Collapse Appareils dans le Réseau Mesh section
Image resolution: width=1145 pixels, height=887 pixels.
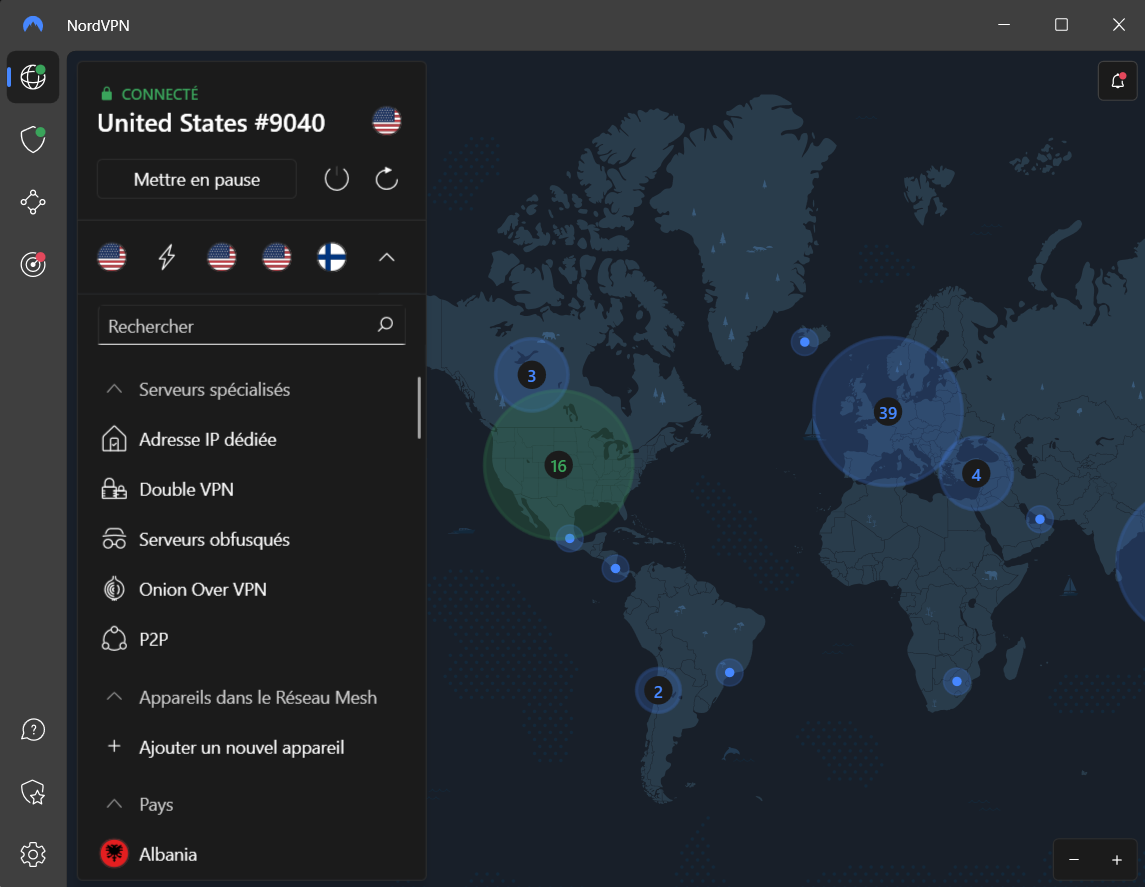pyautogui.click(x=114, y=696)
